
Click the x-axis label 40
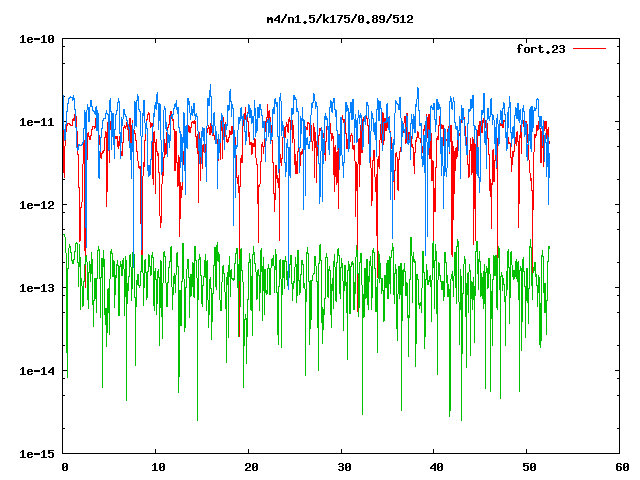click(x=436, y=467)
